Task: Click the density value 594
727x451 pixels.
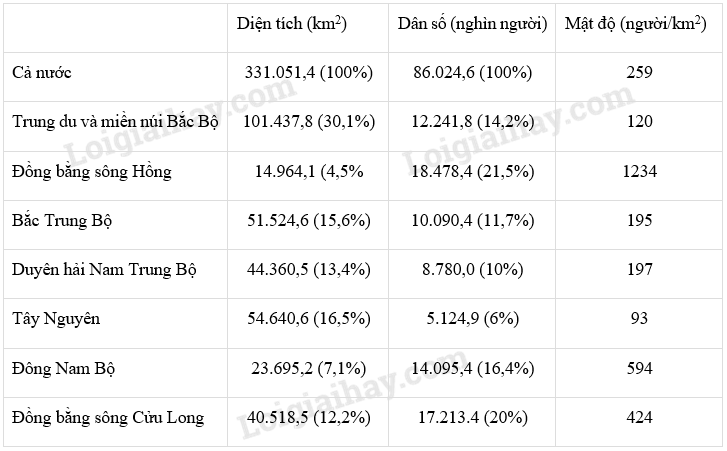Action: [x=639, y=369]
